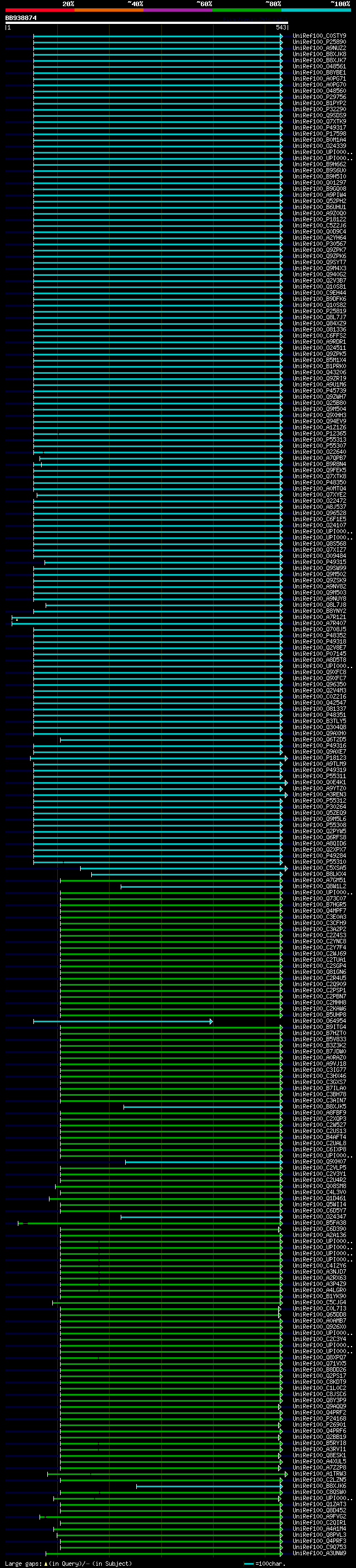Click UniRef100_P30264 hit label
Image resolution: width=356 pixels, height=1568 pixels.
point(319,807)
